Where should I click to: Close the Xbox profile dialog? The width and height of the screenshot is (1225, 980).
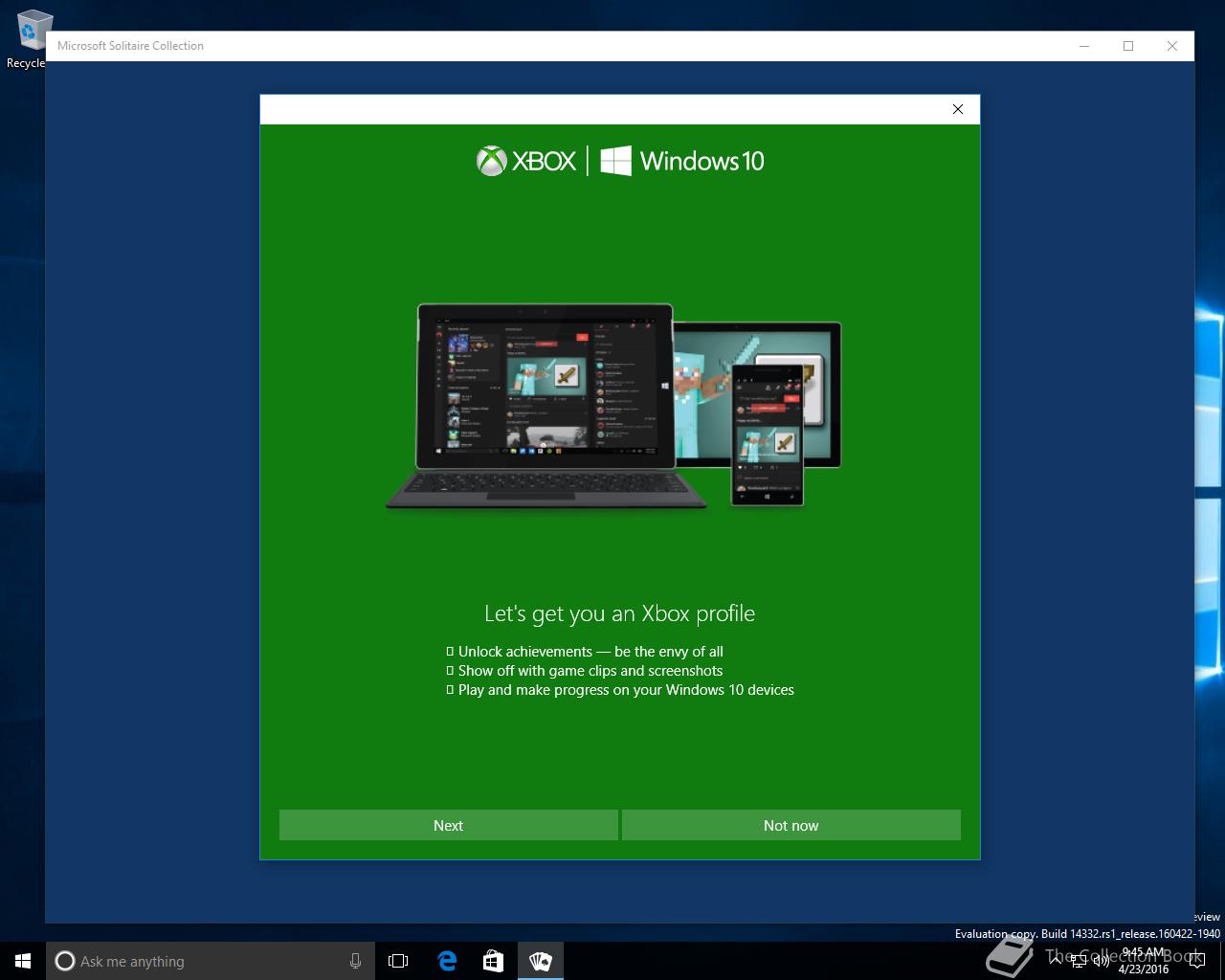coord(958,109)
